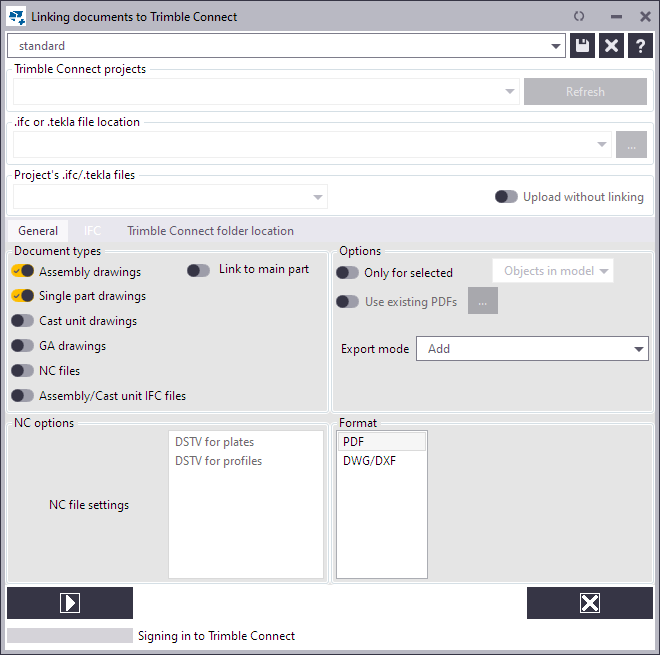This screenshot has height=655, width=660.
Task: Click the refresh arrows icon in title bar
Action: pos(579,16)
